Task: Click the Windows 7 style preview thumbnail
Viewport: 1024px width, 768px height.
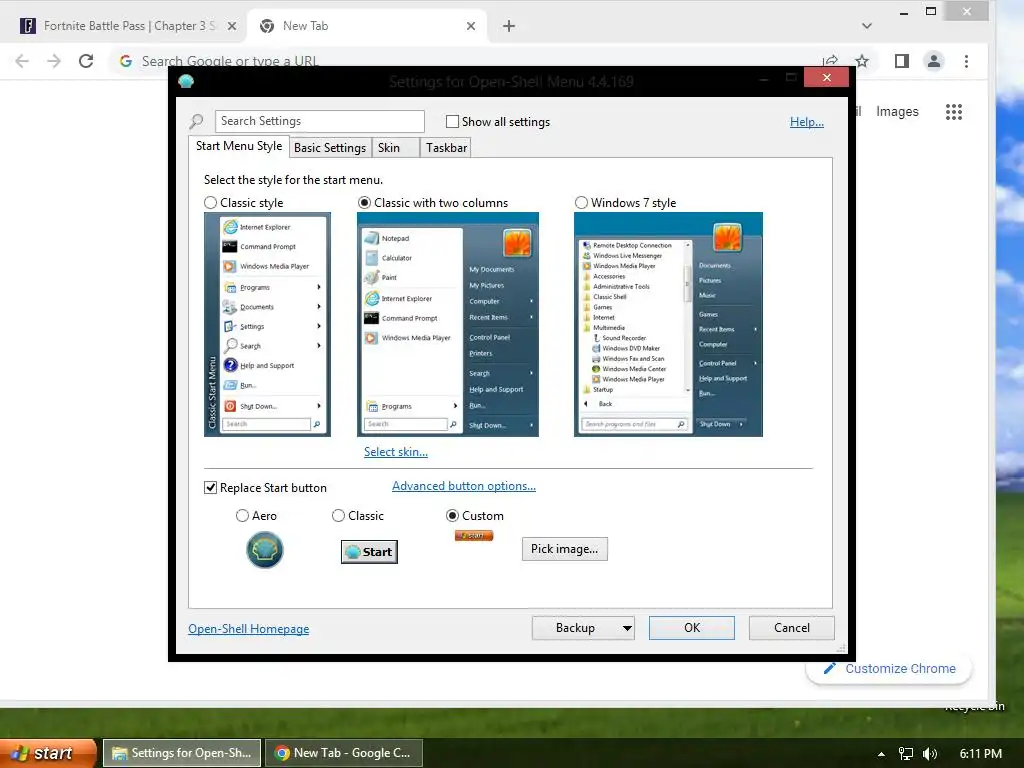Action: (668, 325)
